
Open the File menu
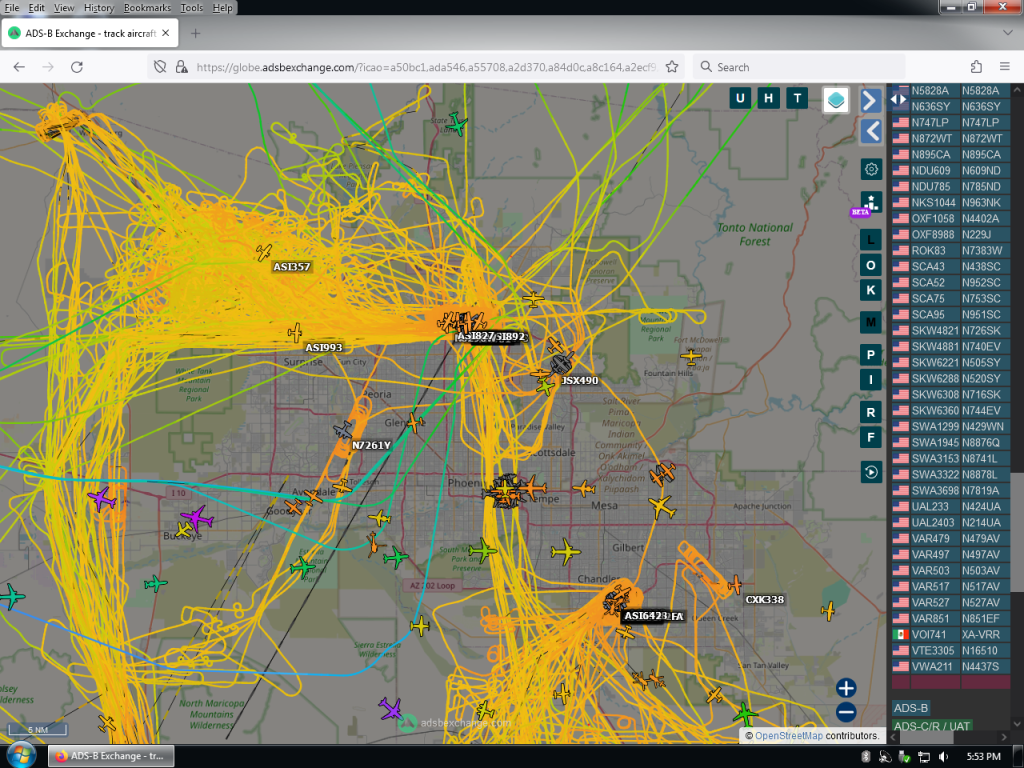[x=12, y=8]
